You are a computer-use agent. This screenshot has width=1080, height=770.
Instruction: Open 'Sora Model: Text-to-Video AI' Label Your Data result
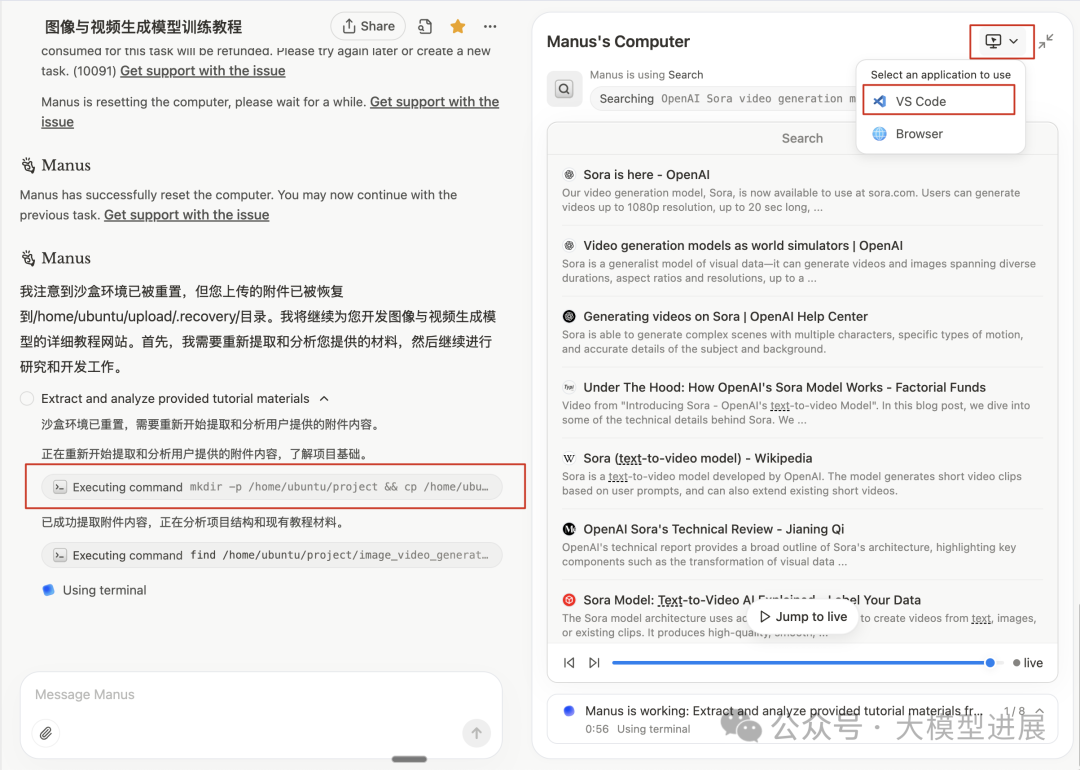(751, 600)
